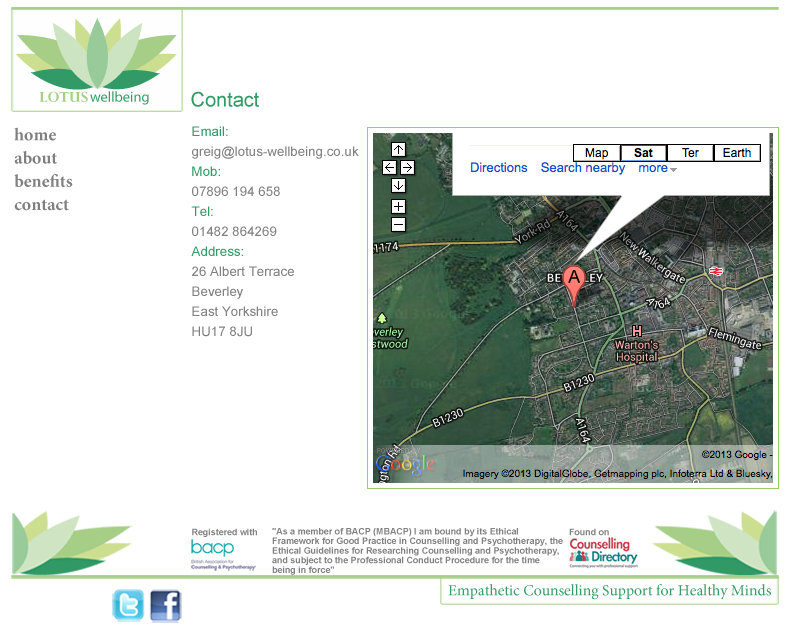
Task: Pan the map left with the arrow
Action: [x=389, y=167]
